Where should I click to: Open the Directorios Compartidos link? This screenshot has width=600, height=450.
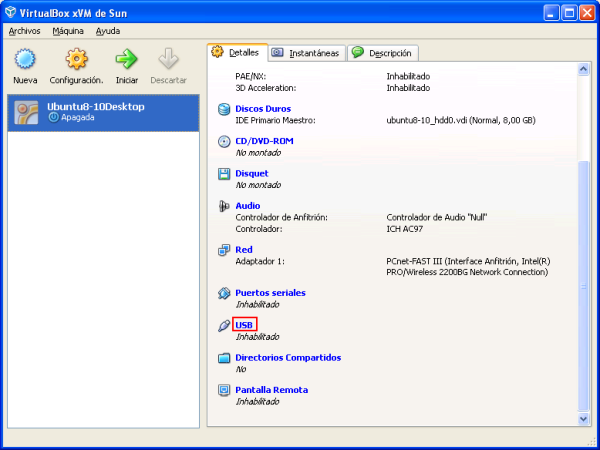coord(288,357)
